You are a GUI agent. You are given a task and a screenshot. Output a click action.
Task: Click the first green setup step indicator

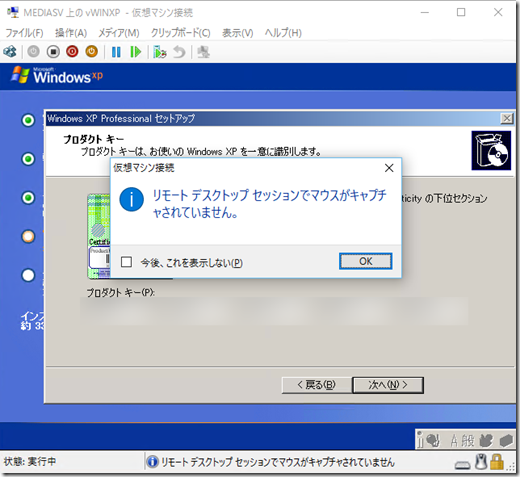28,120
